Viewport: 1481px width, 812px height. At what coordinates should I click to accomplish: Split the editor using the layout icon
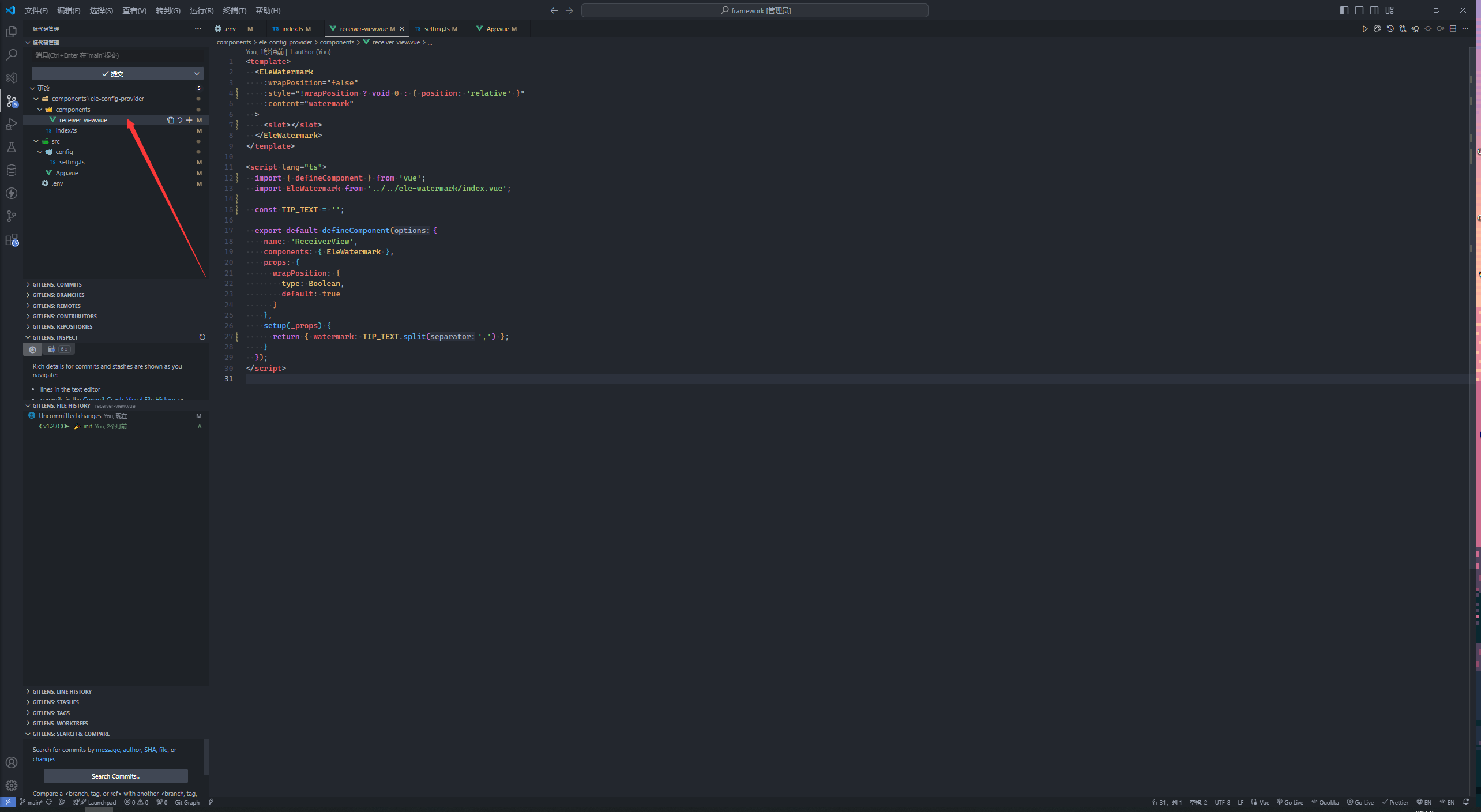(x=1453, y=29)
